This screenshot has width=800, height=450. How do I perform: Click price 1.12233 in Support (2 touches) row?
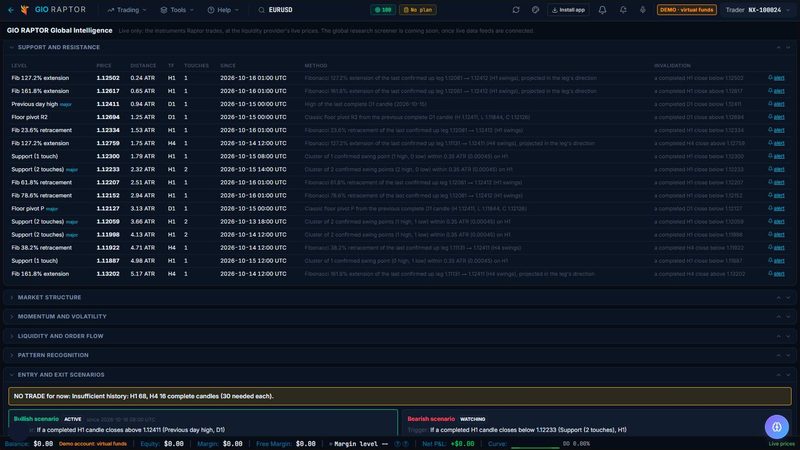click(108, 169)
